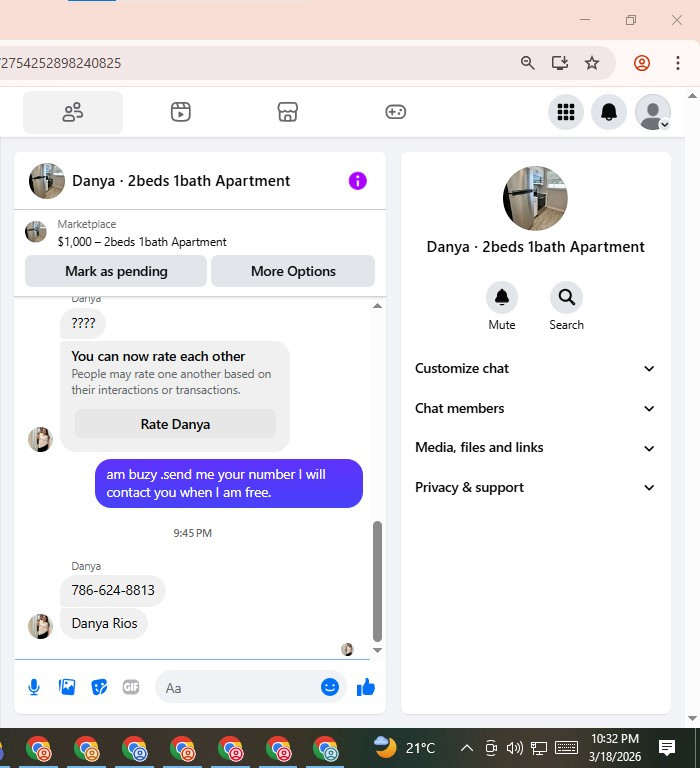This screenshot has height=768, width=700.
Task: Attach a photo with the image icon
Action: click(67, 687)
